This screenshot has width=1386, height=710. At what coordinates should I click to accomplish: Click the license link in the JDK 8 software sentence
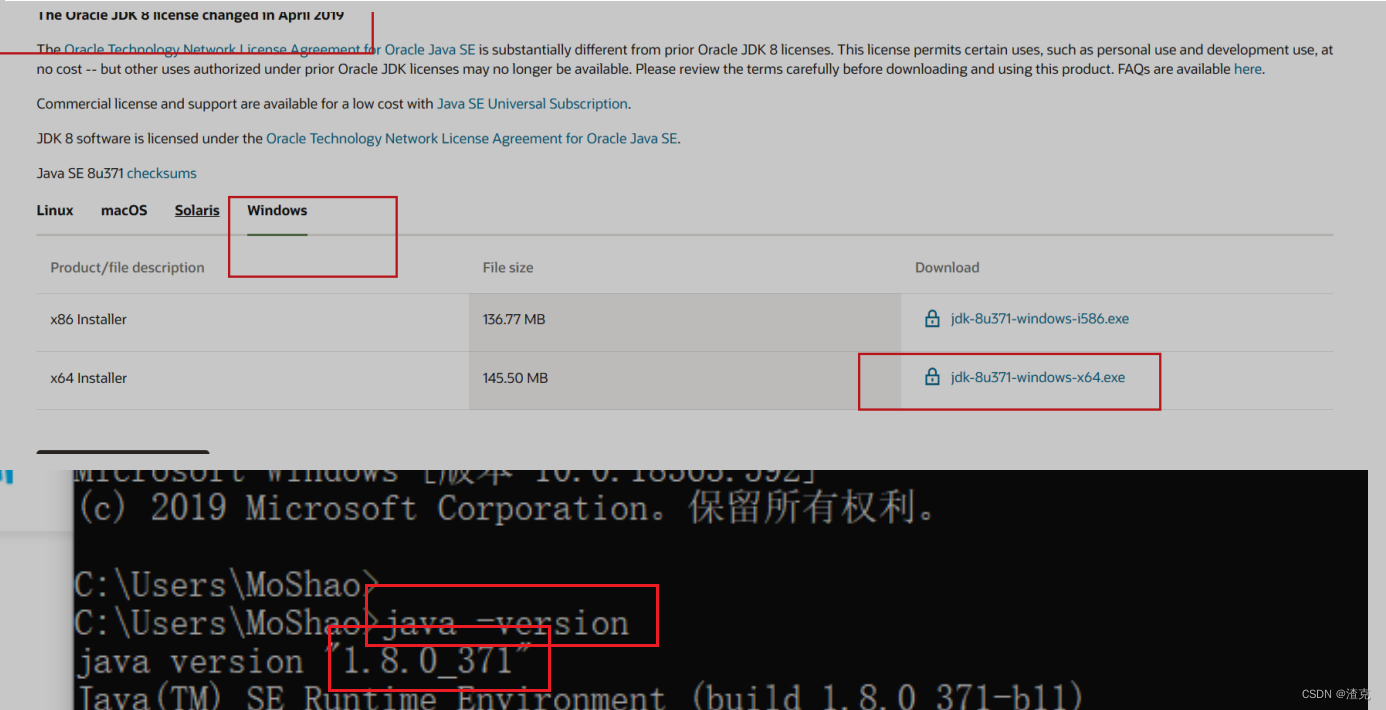click(x=470, y=138)
